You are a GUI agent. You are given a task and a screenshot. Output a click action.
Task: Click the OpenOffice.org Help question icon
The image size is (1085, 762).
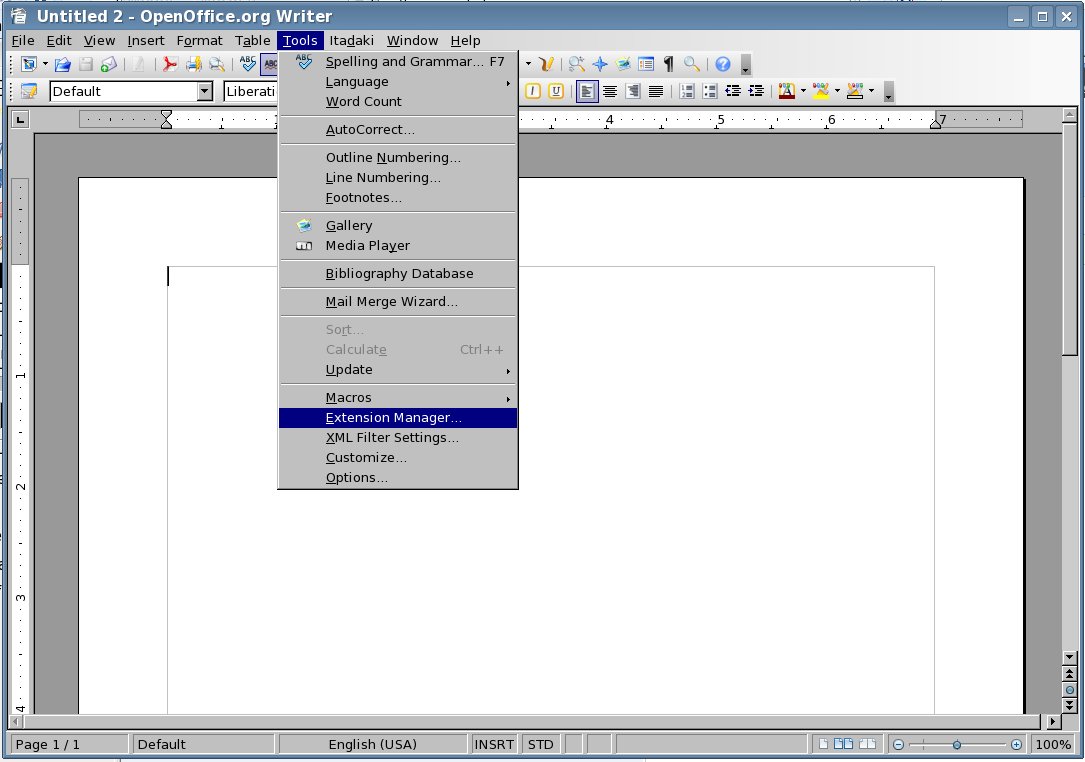coord(722,65)
